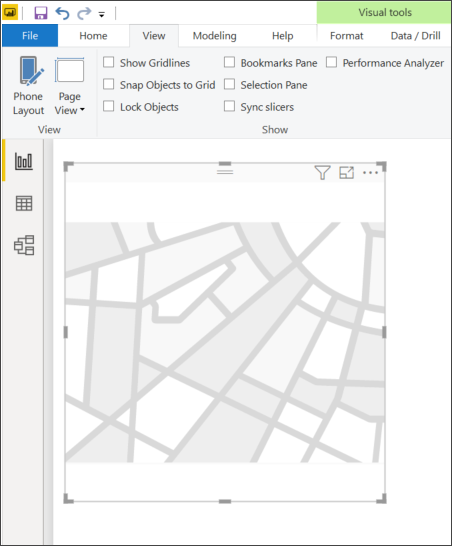The image size is (452, 546).
Task: Toggle the Lock Objects checkbox
Action: click(x=109, y=106)
